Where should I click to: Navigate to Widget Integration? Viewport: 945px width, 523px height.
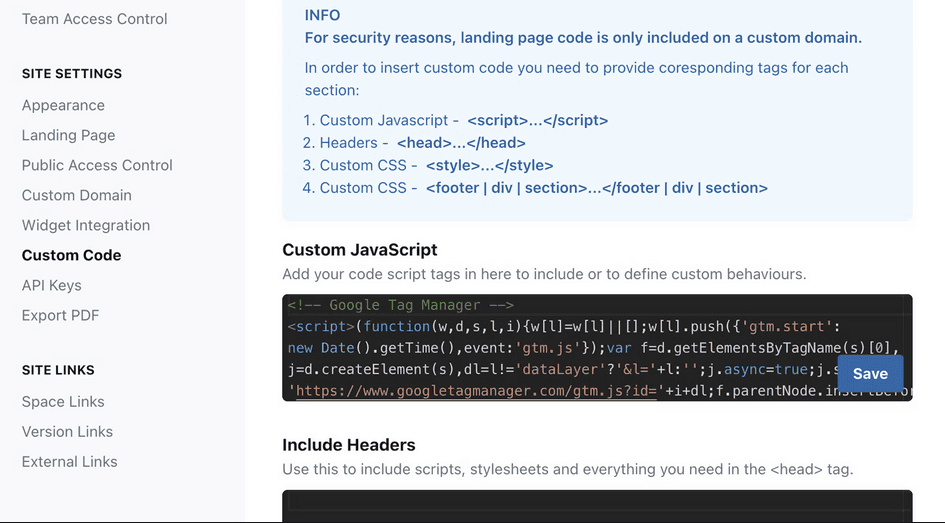(x=86, y=225)
